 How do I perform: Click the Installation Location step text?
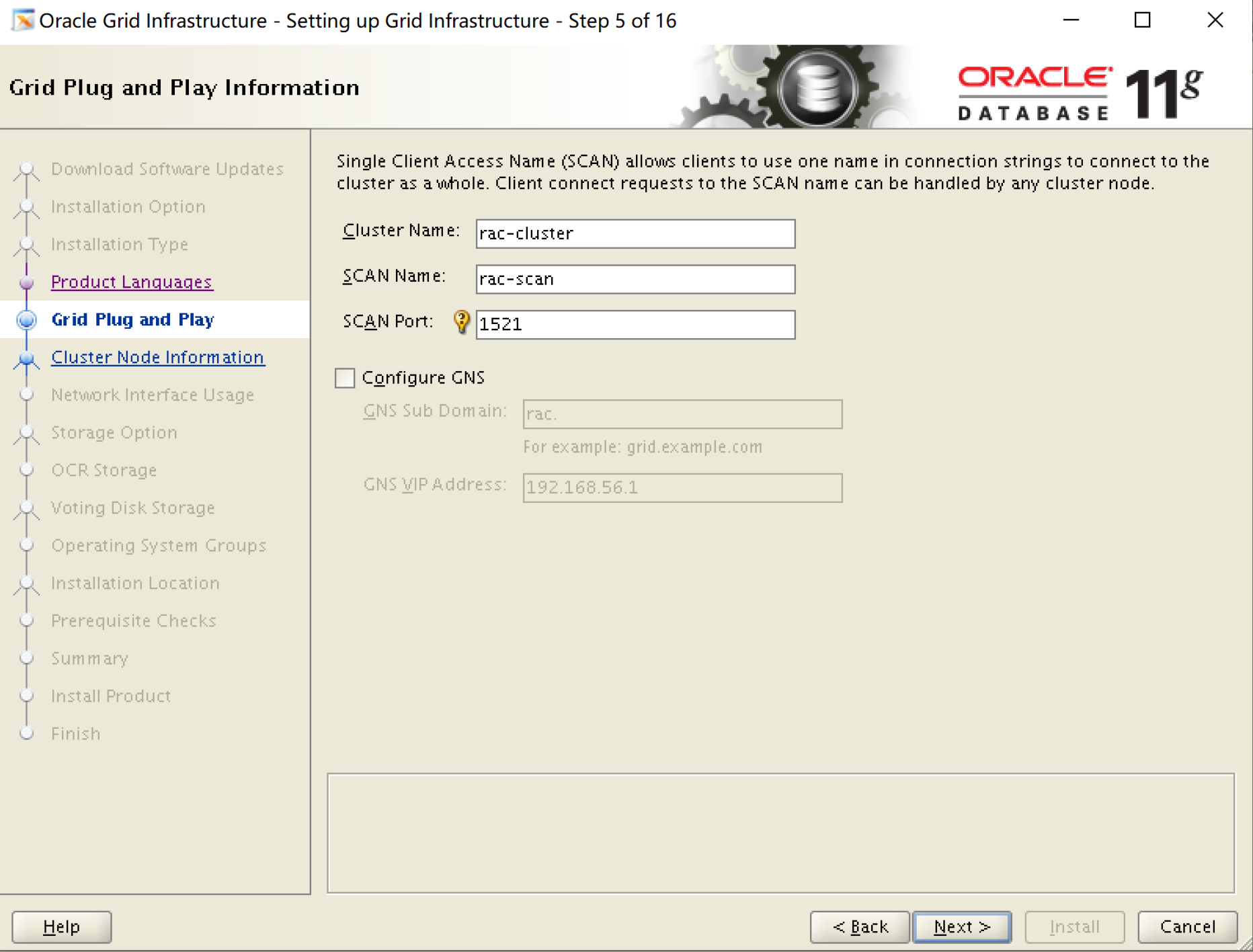(135, 583)
